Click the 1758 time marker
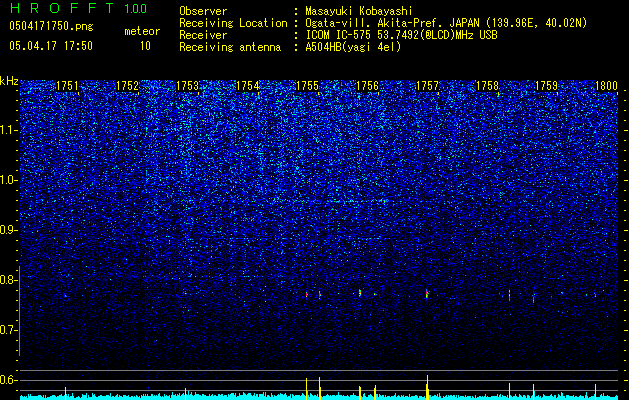The height and width of the screenshot is (400, 629). click(487, 86)
